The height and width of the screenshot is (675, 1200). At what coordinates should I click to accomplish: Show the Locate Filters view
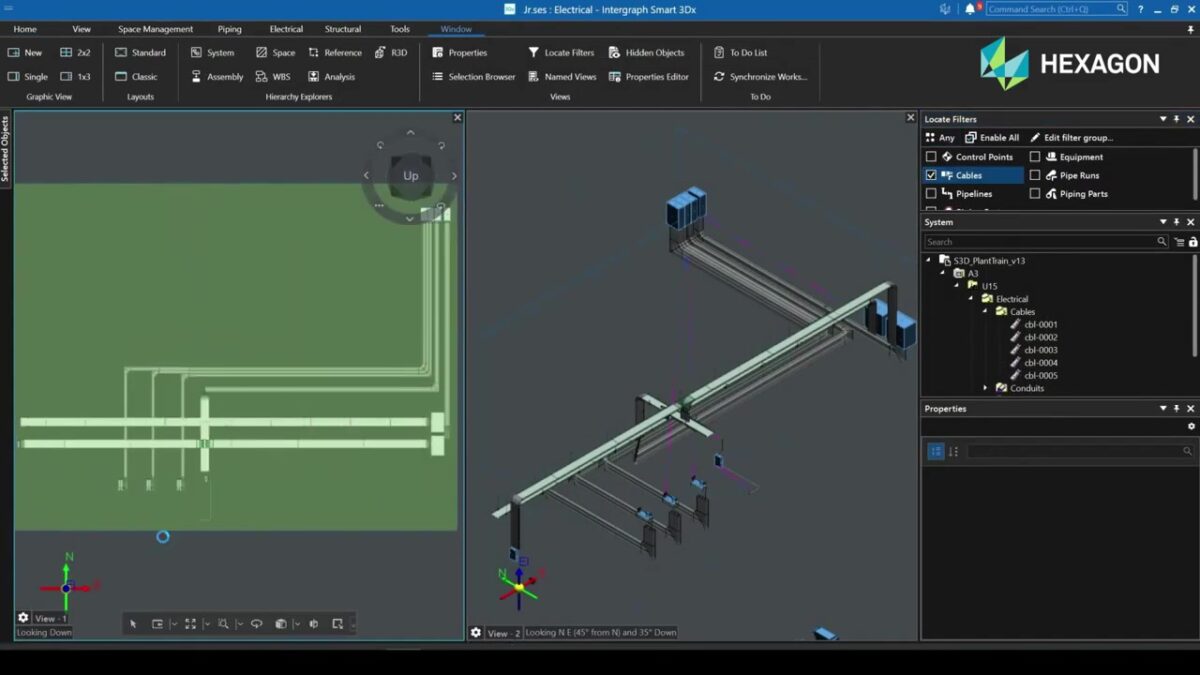click(x=561, y=52)
